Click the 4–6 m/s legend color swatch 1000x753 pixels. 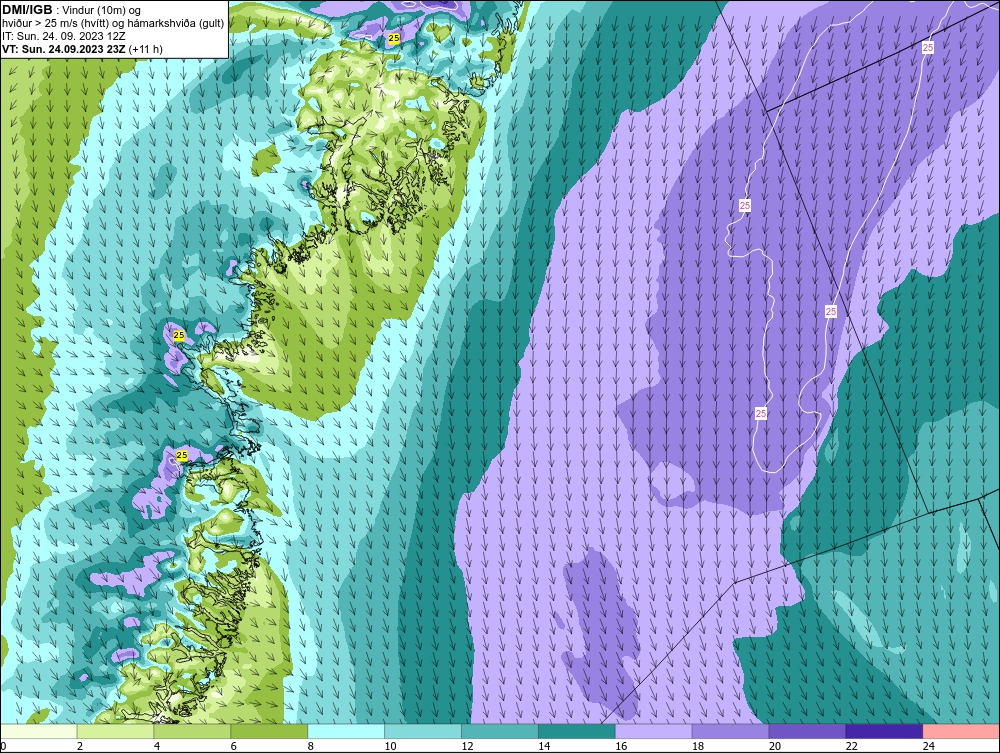tap(192, 731)
